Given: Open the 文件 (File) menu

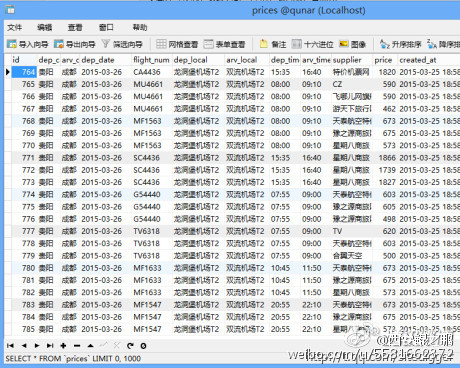Looking at the screenshot, I should pos(15,27).
